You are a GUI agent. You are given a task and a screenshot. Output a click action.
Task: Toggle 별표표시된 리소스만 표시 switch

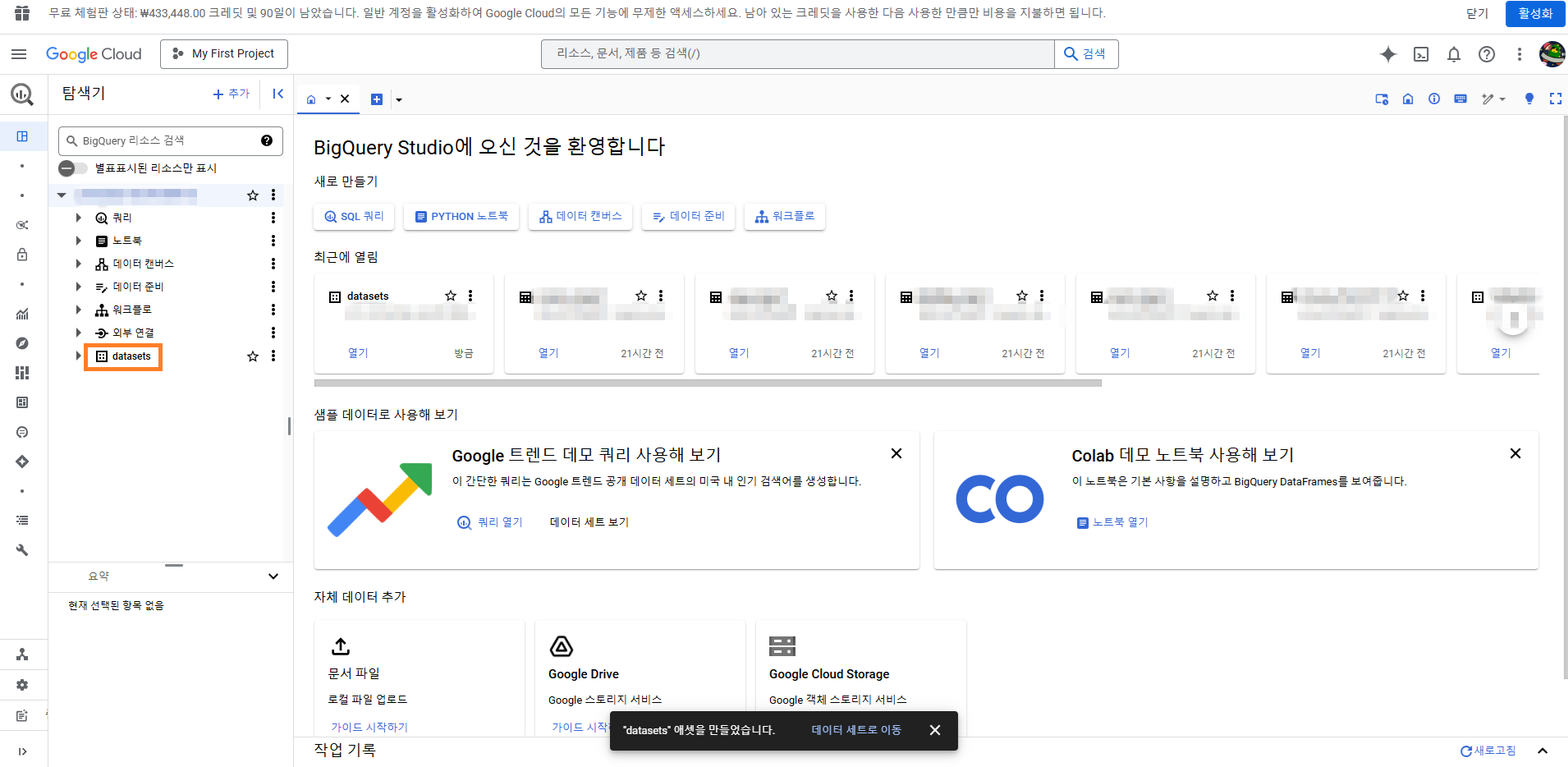pos(73,168)
